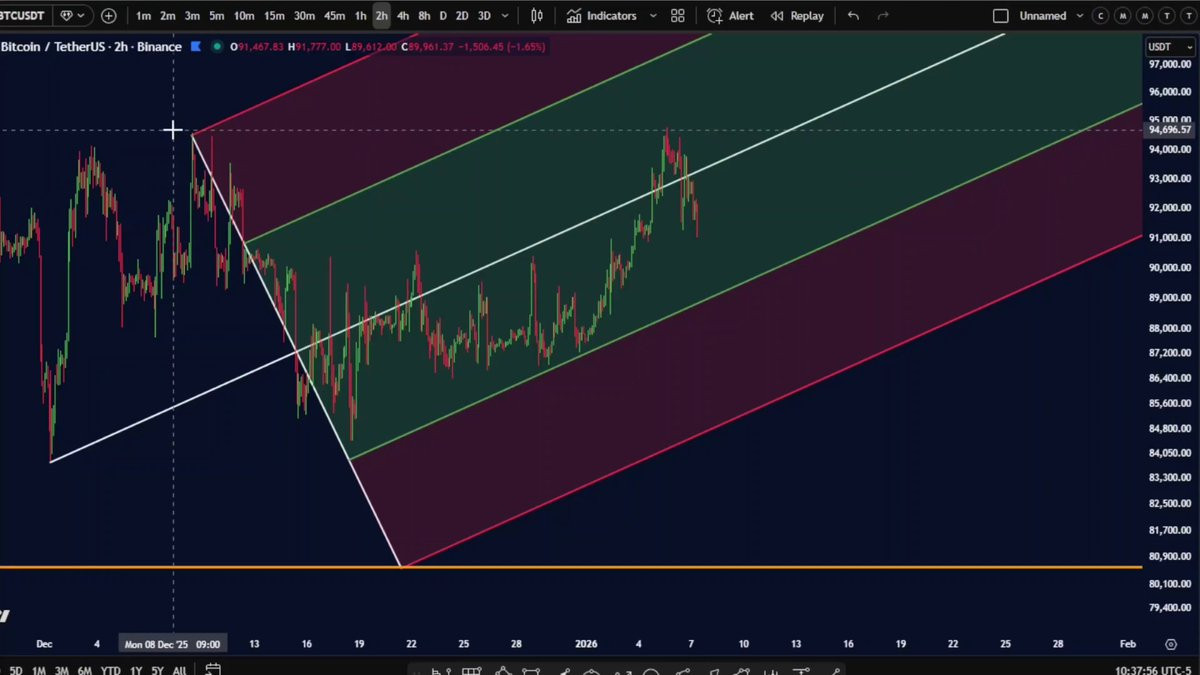1200x675 pixels.
Task: Select the 1Y date range
Action: [x=135, y=670]
